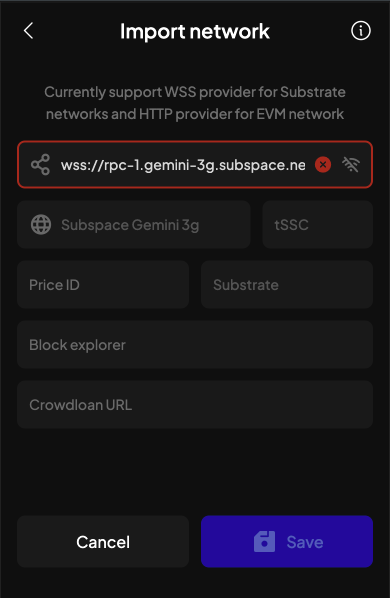Cancel the network import
Image resolution: width=390 pixels, height=598 pixels.
[x=103, y=542]
